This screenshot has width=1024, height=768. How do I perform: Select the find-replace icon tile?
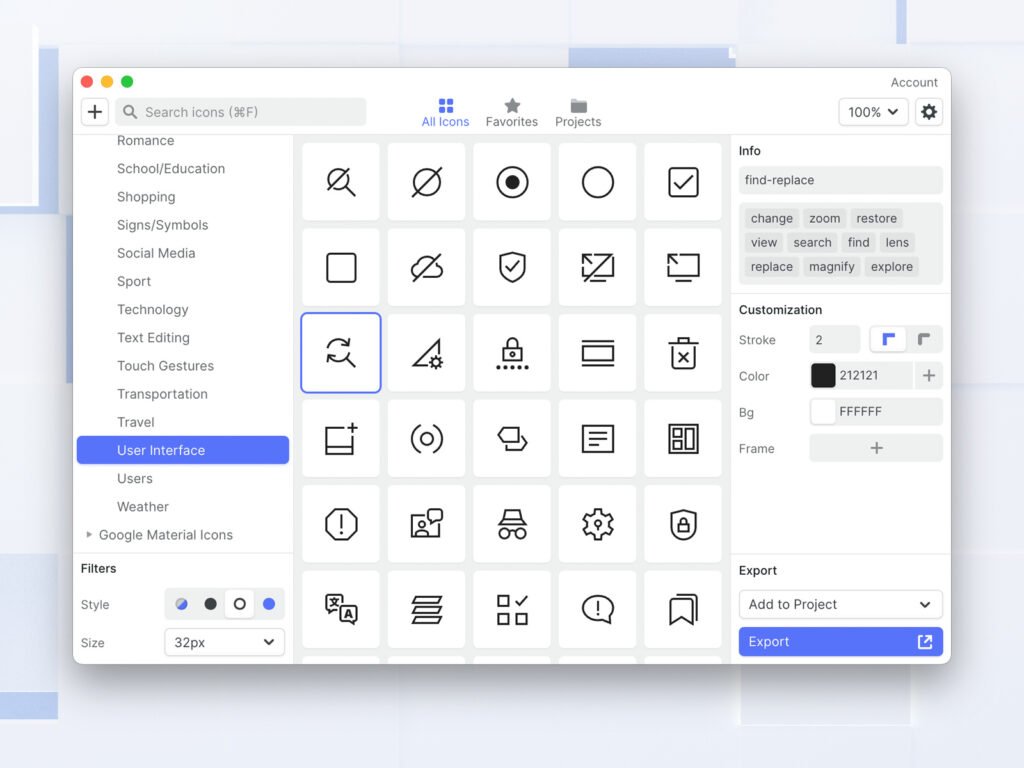tap(340, 353)
